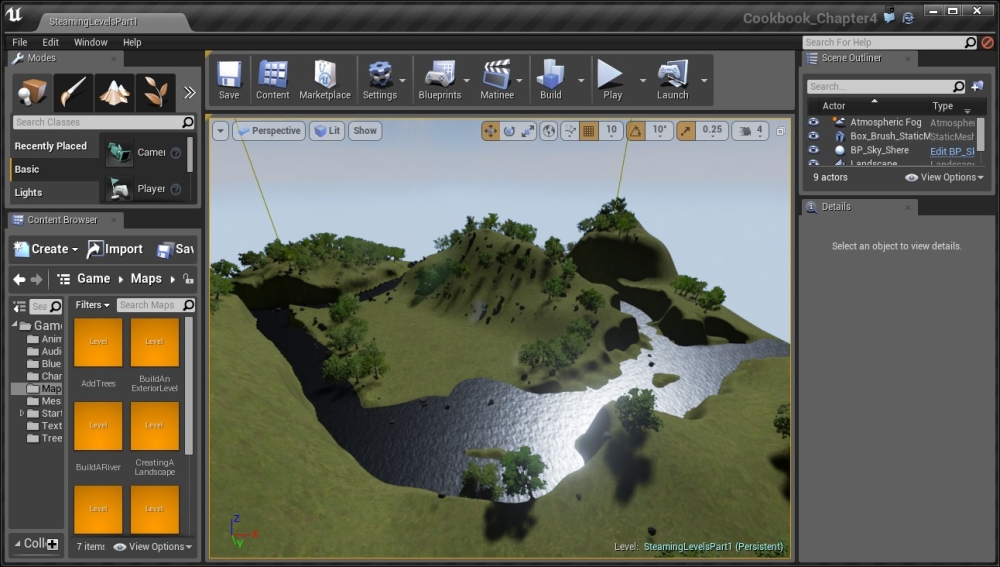The width and height of the screenshot is (1000, 567).
Task: Click the Launch toolbar button
Action: 673,80
